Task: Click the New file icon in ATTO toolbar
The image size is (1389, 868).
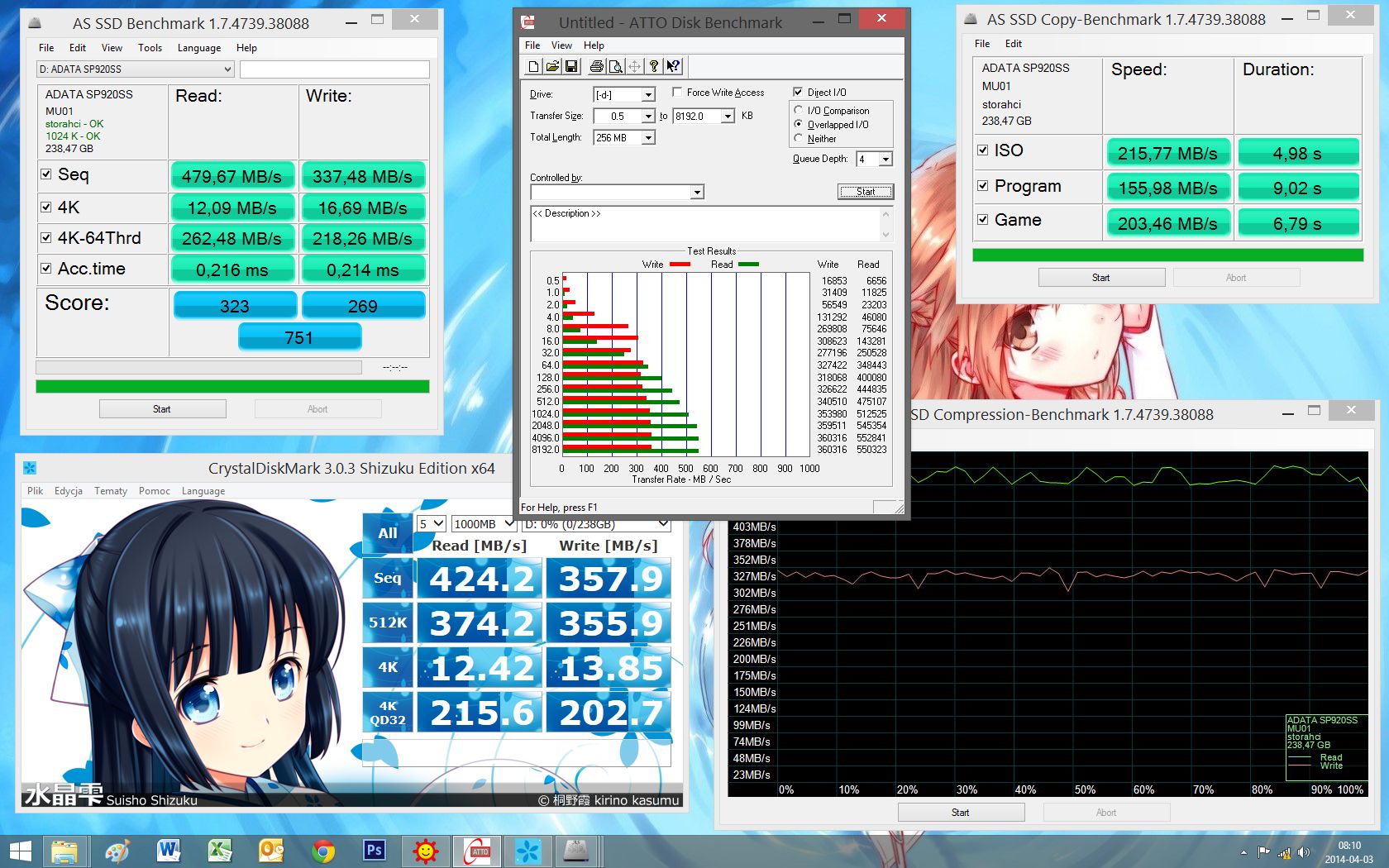Action: 534,66
